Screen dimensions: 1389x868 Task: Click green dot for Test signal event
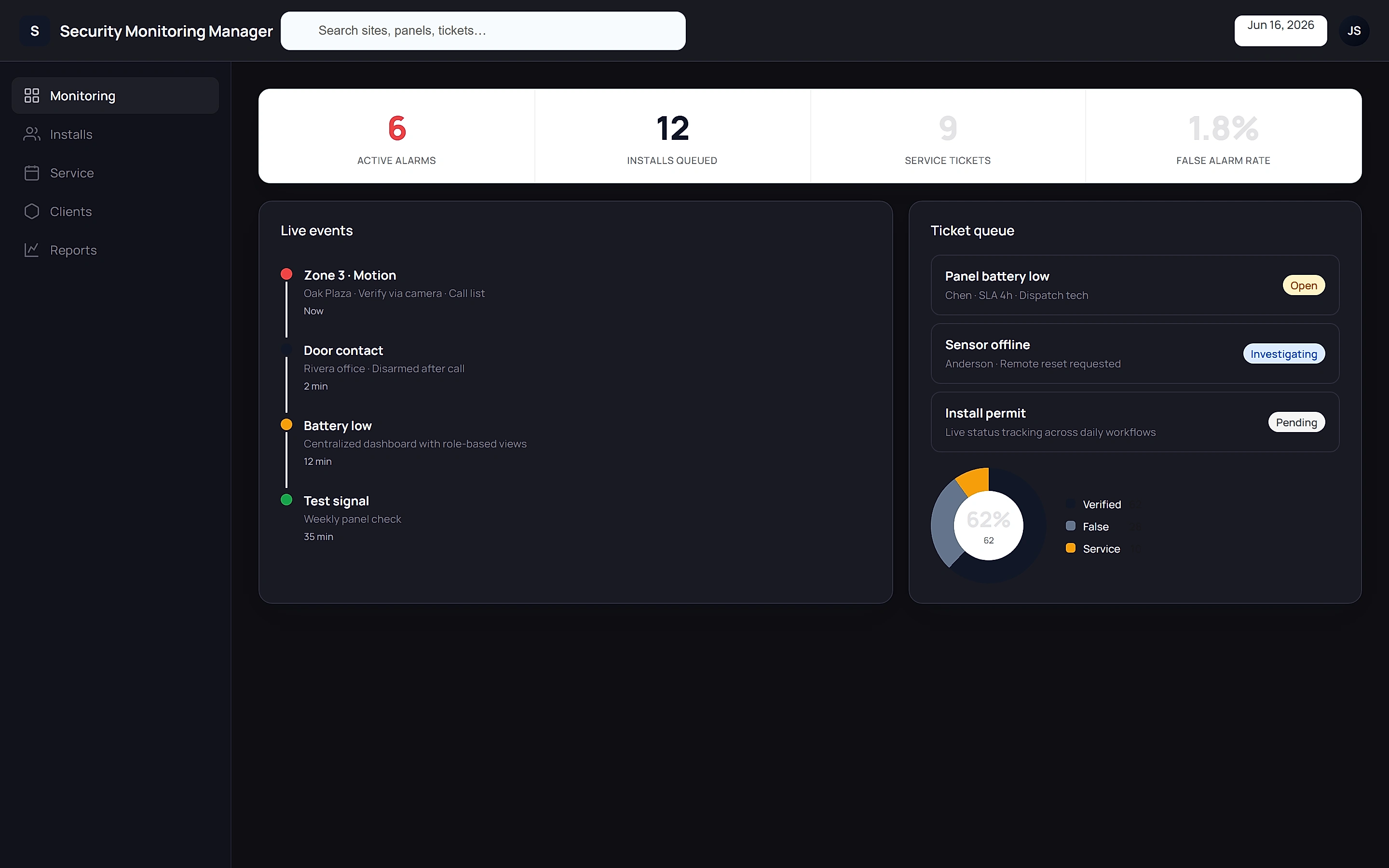point(286,500)
